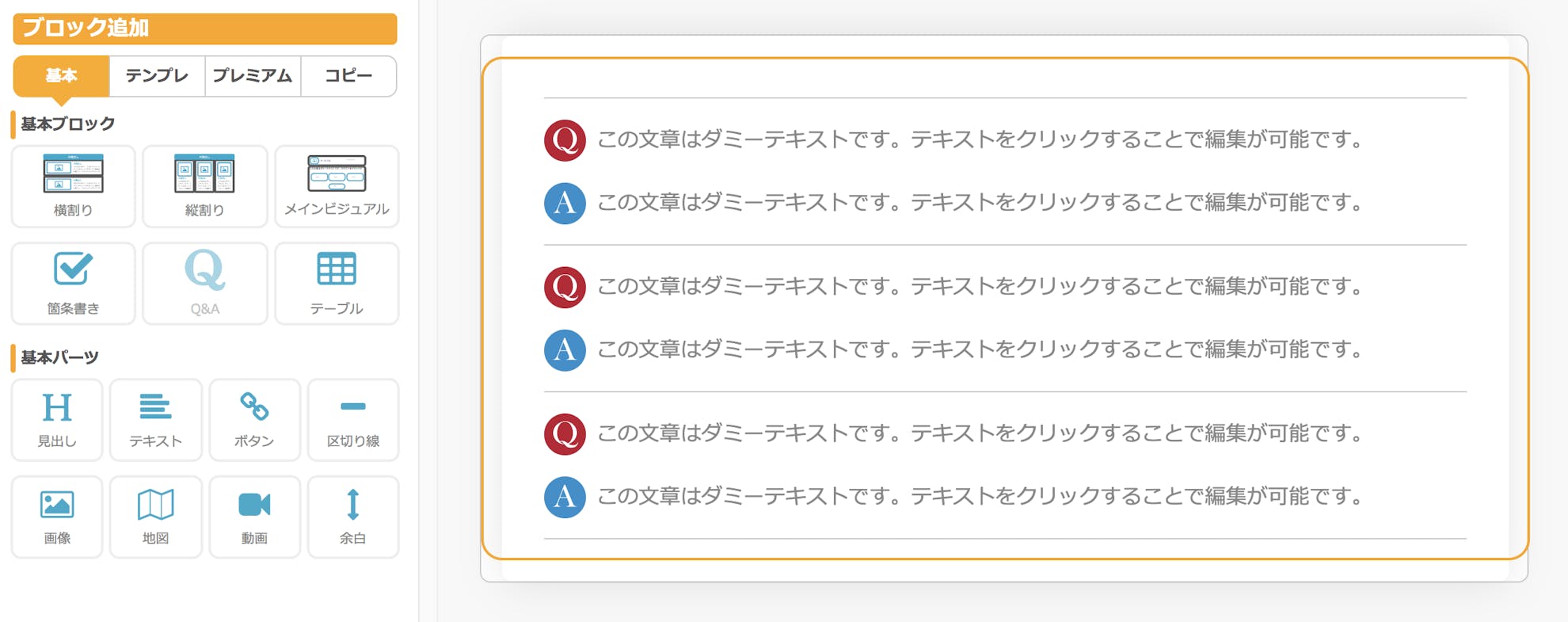Insert a 見出し heading part
The height and width of the screenshot is (622, 1568).
pyautogui.click(x=57, y=420)
